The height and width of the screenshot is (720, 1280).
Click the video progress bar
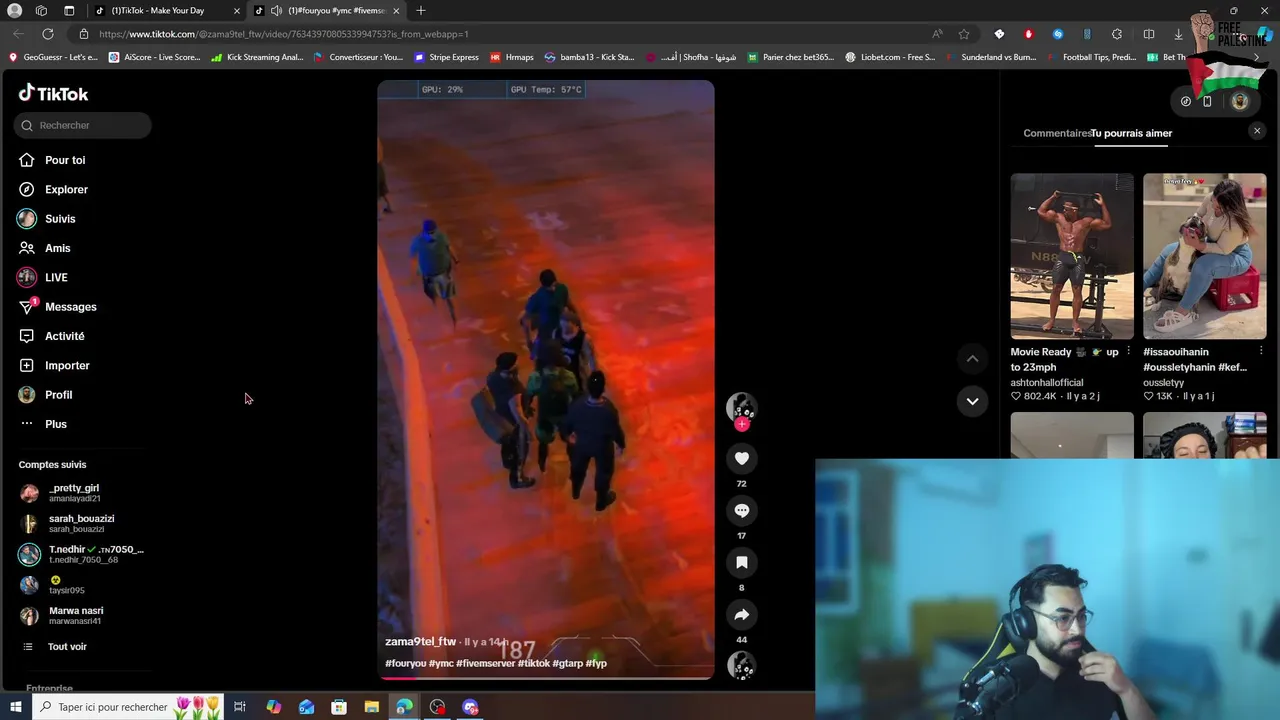click(x=546, y=678)
